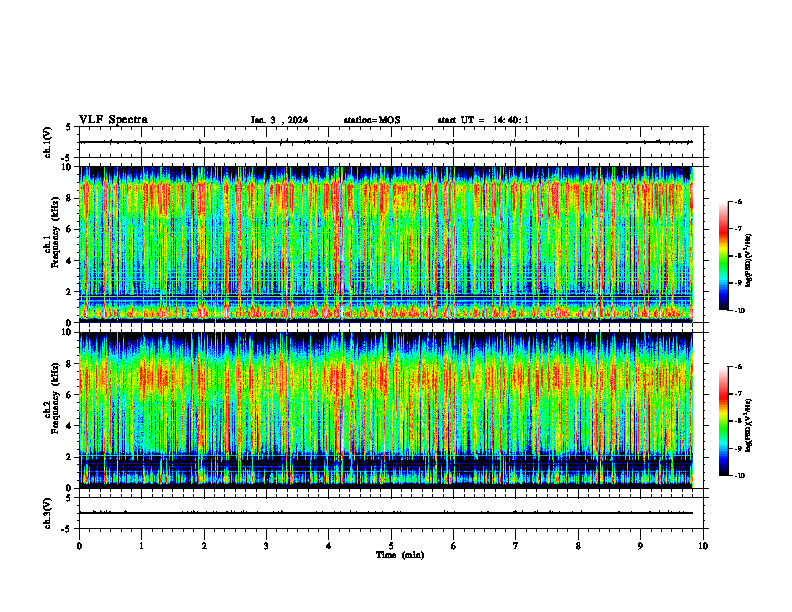Click the lower color scale bar beside ch.2
This screenshot has width=792, height=612.
[x=723, y=421]
